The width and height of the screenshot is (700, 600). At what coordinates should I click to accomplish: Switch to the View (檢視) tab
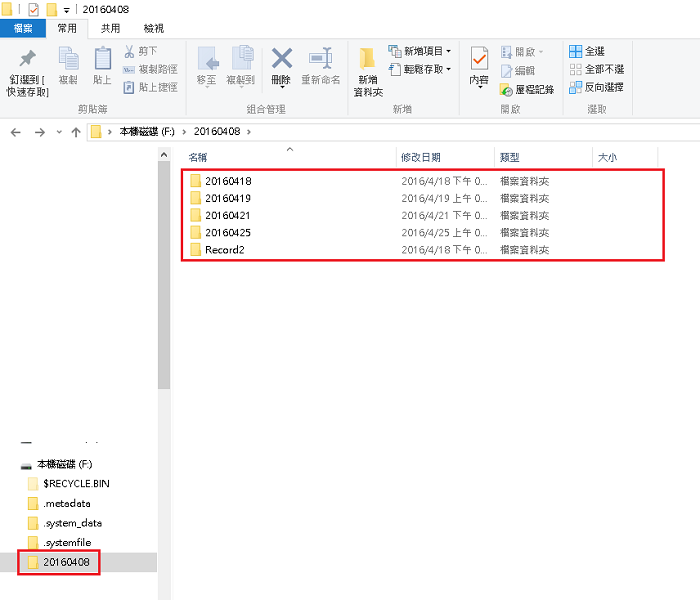153,29
